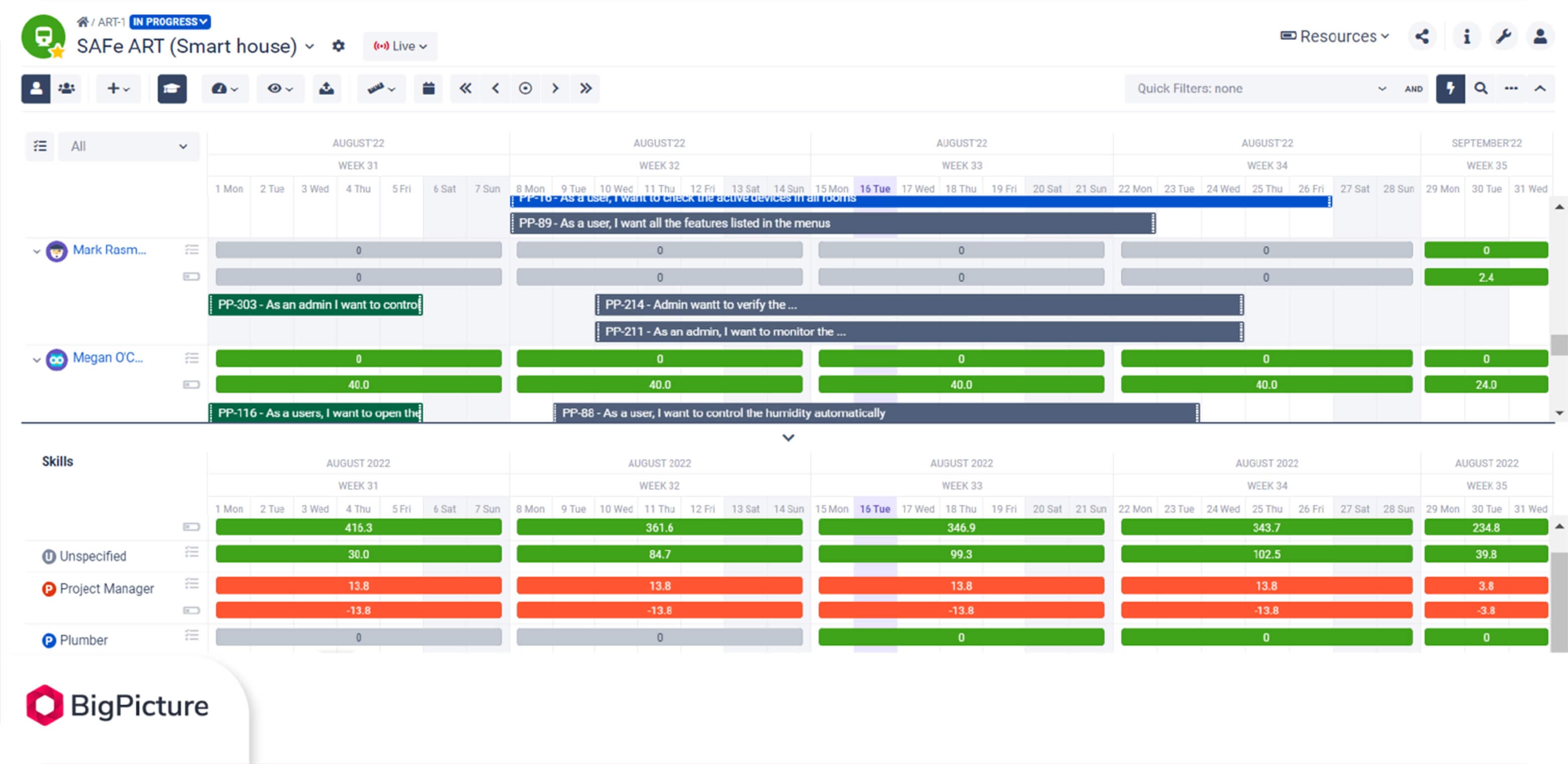Click capacity icon under Mark Rasm... row

(192, 276)
